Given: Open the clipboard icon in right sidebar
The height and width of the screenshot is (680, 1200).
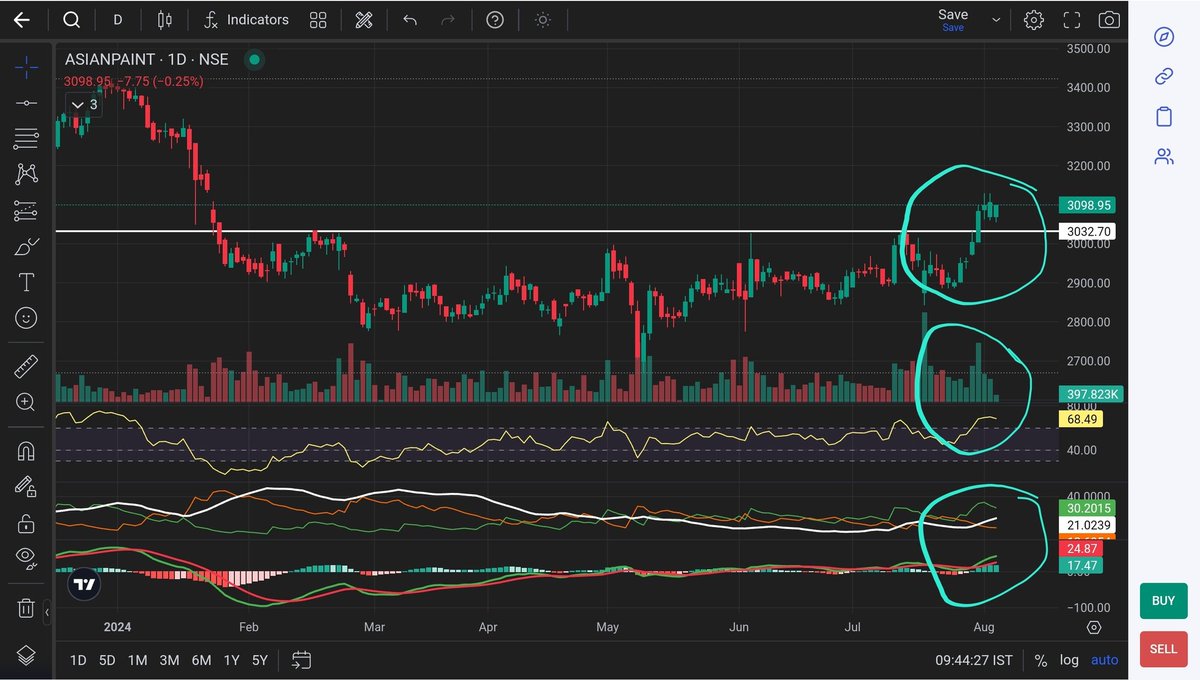Looking at the screenshot, I should tap(1163, 117).
